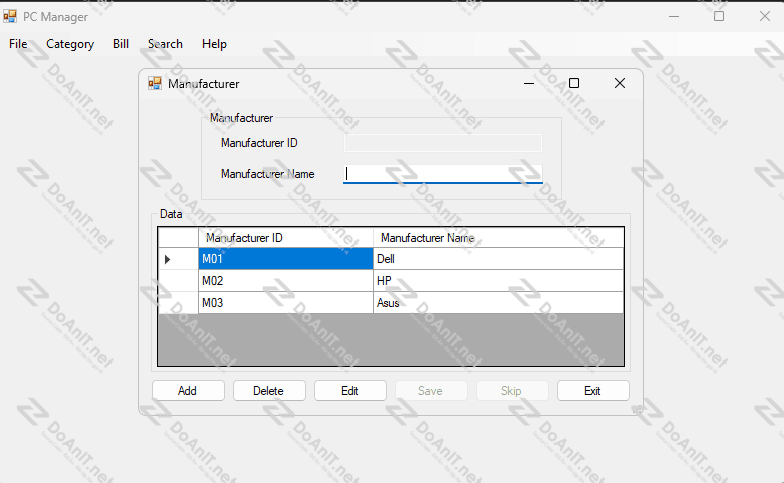This screenshot has width=784, height=483.
Task: Select the M02 manufacturer ID cell
Action: coord(285,281)
